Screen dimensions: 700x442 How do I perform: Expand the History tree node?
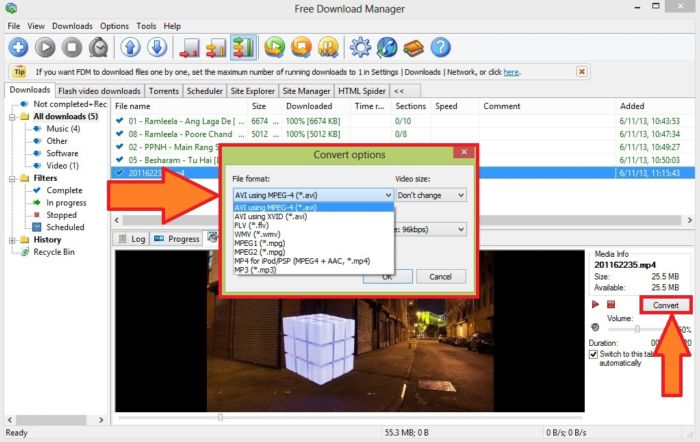tap(12, 240)
